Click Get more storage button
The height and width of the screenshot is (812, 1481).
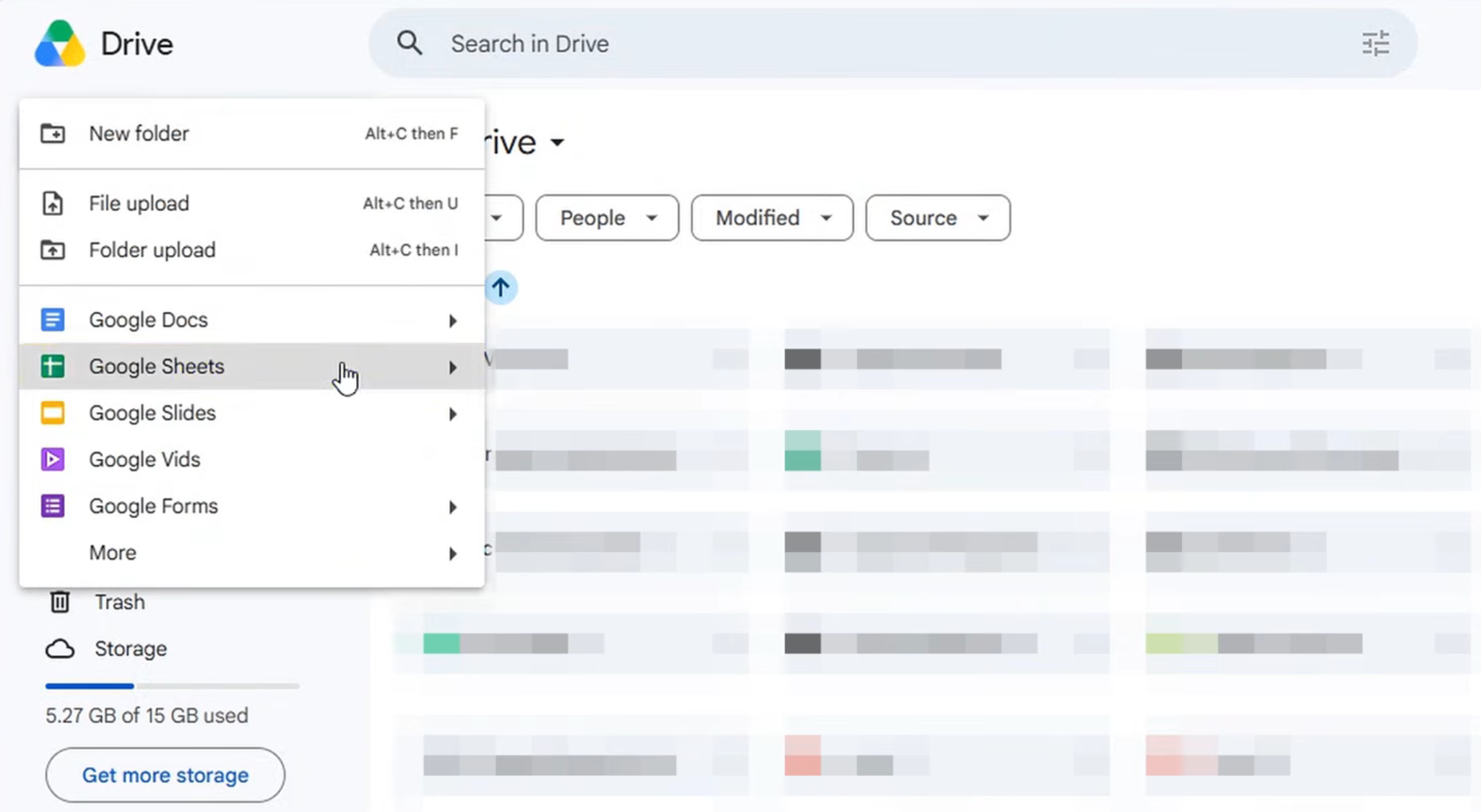coord(165,775)
